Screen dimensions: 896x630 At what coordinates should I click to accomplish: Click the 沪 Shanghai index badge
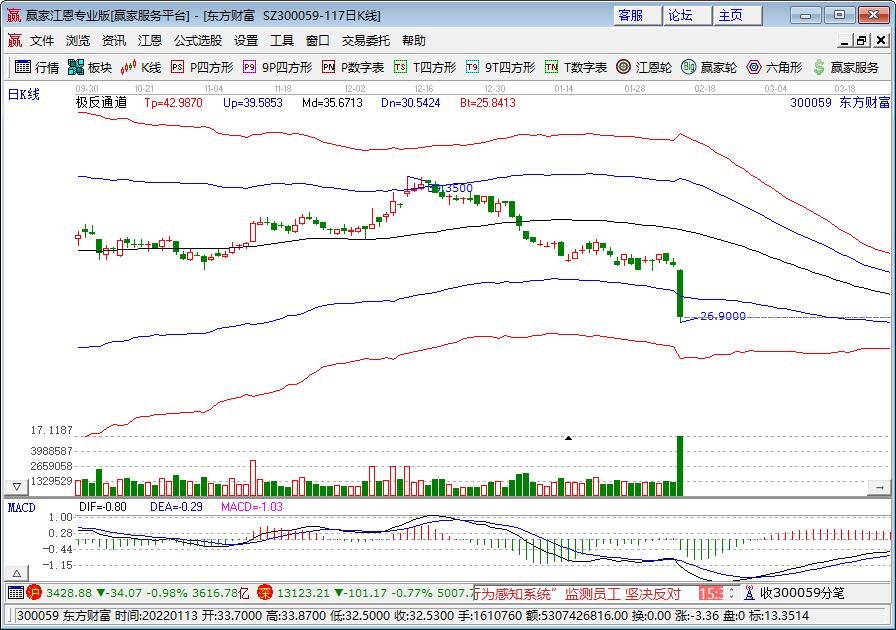pyautogui.click(x=34, y=593)
